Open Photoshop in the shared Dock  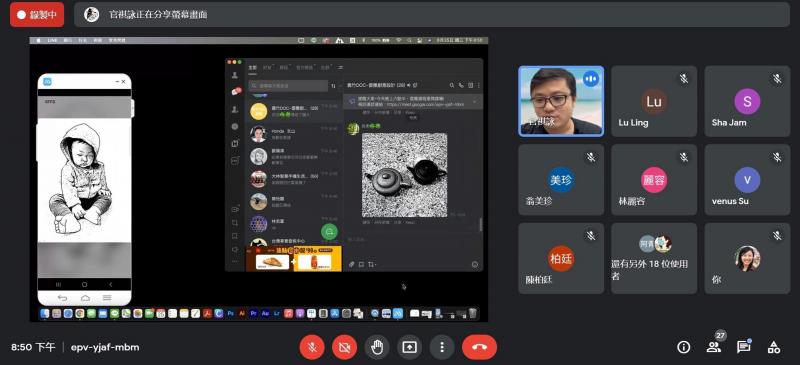click(231, 313)
